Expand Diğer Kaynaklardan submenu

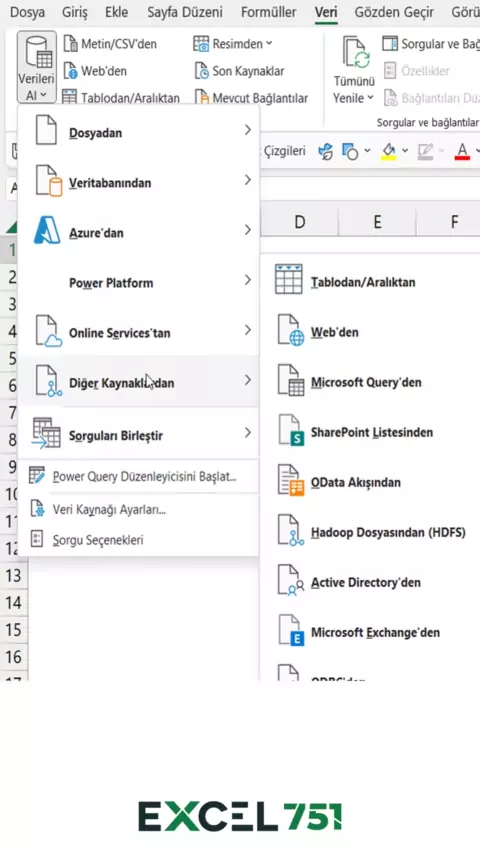point(139,383)
